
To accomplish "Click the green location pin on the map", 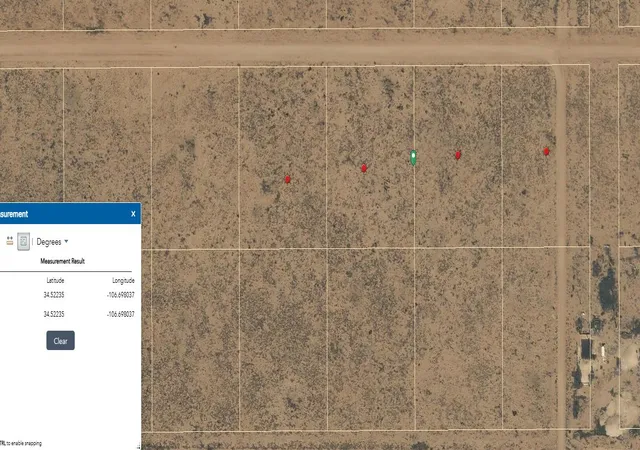I will (x=413, y=157).
